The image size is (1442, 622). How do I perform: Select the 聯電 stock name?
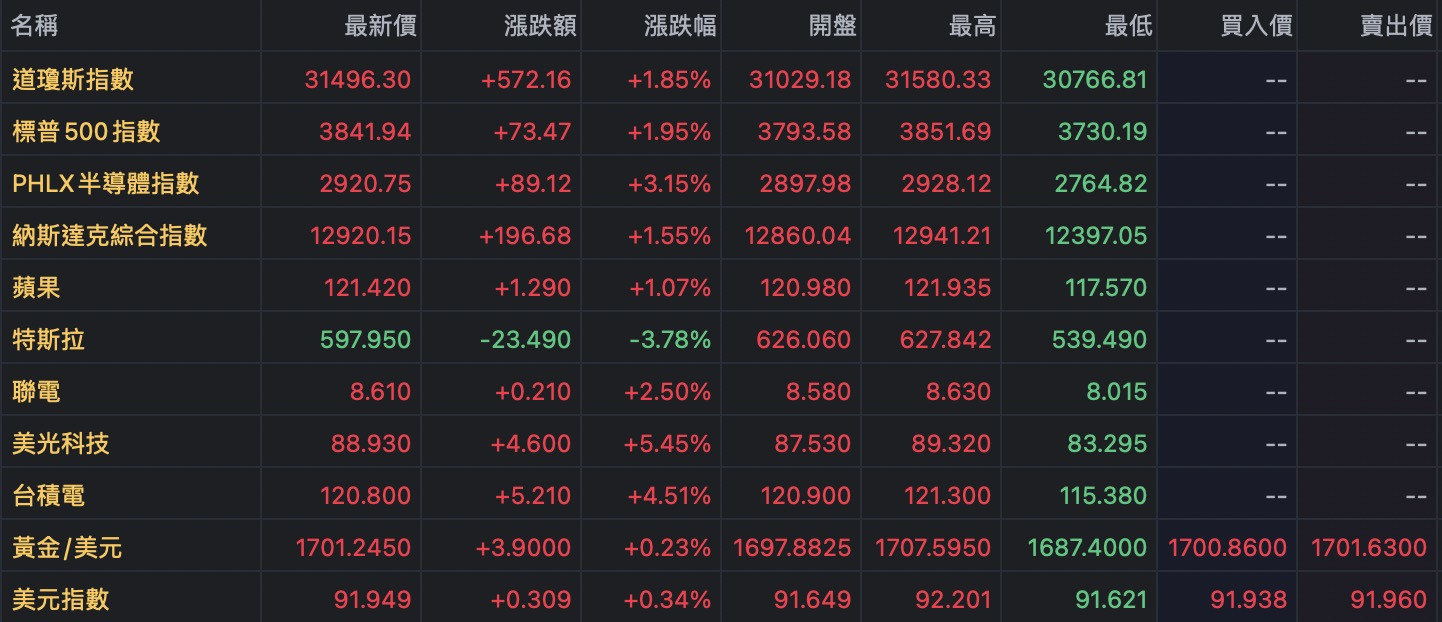coord(36,391)
